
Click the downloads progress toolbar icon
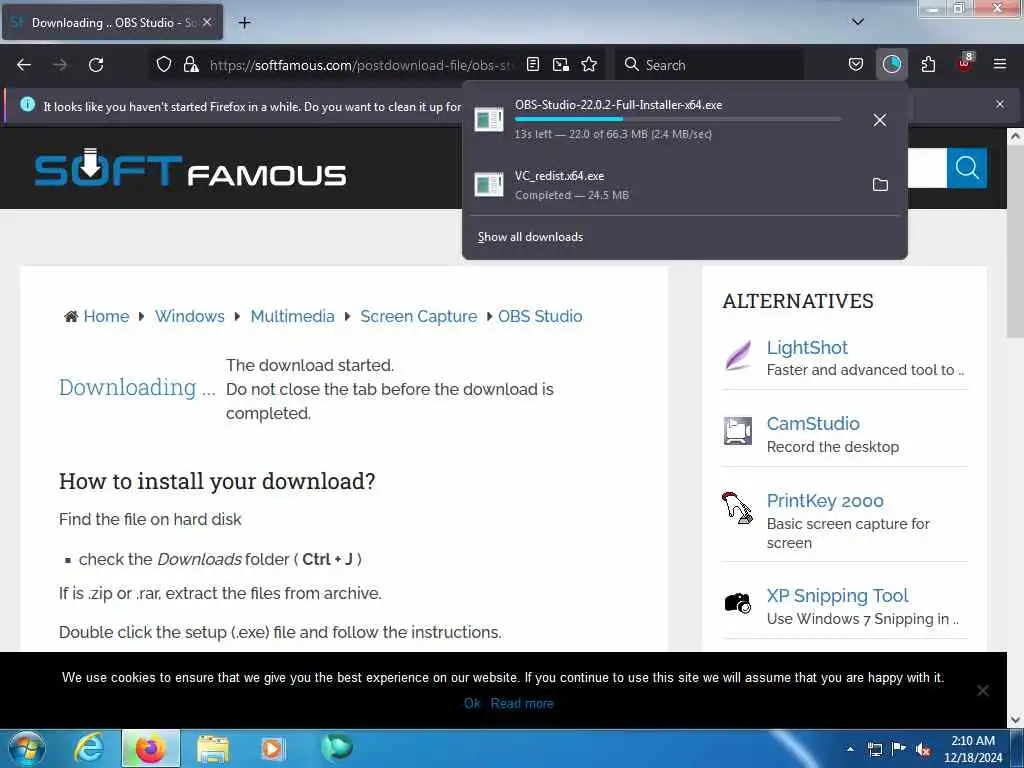click(891, 64)
